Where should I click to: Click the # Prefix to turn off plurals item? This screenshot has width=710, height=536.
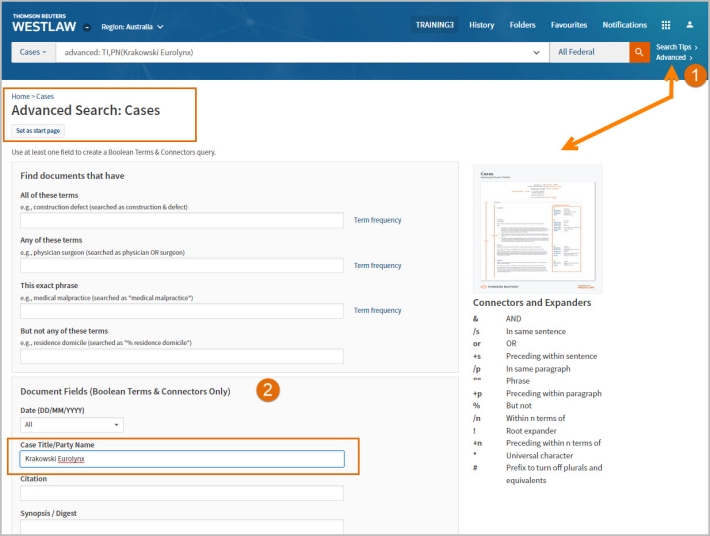click(537, 474)
